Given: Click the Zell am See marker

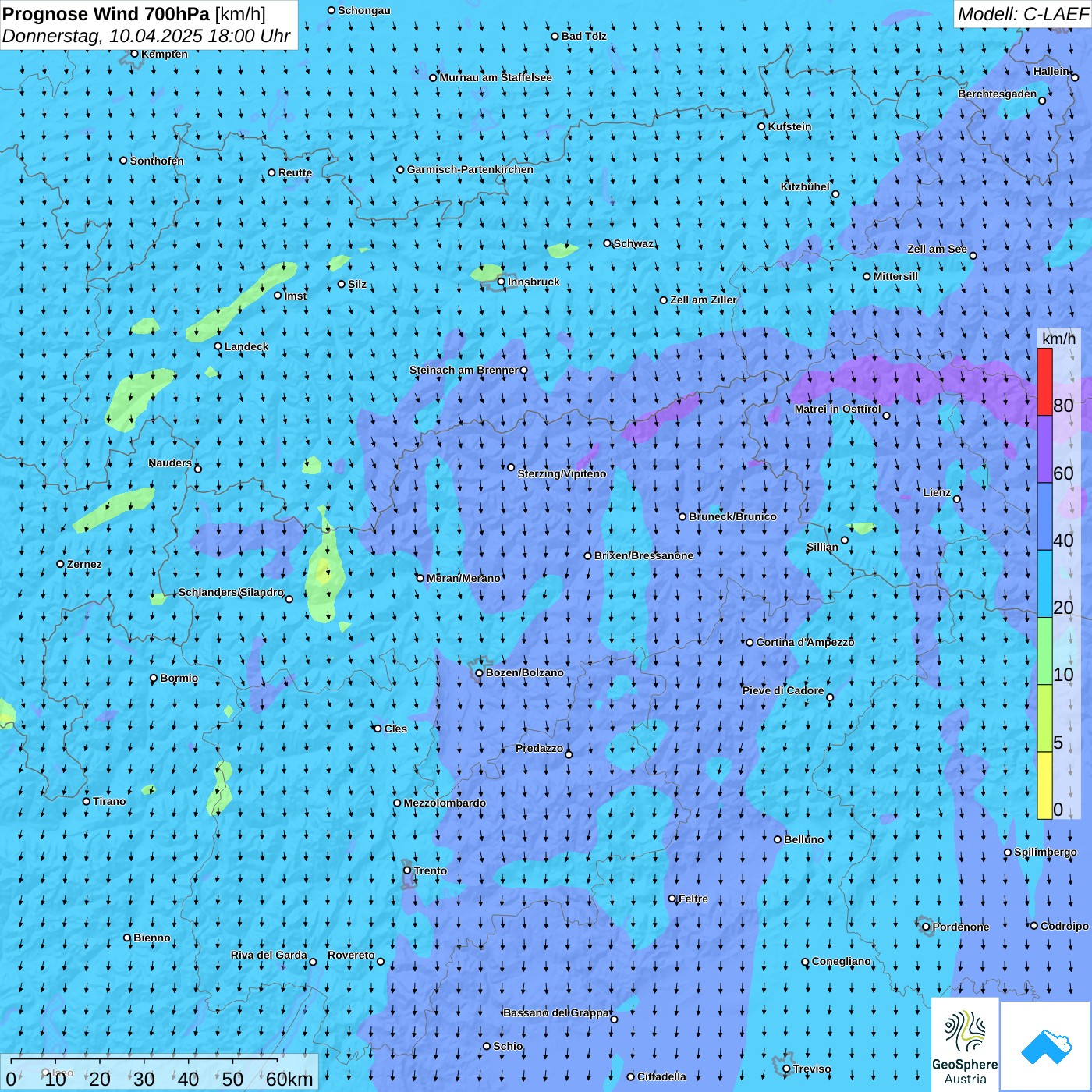Looking at the screenshot, I should point(973,255).
